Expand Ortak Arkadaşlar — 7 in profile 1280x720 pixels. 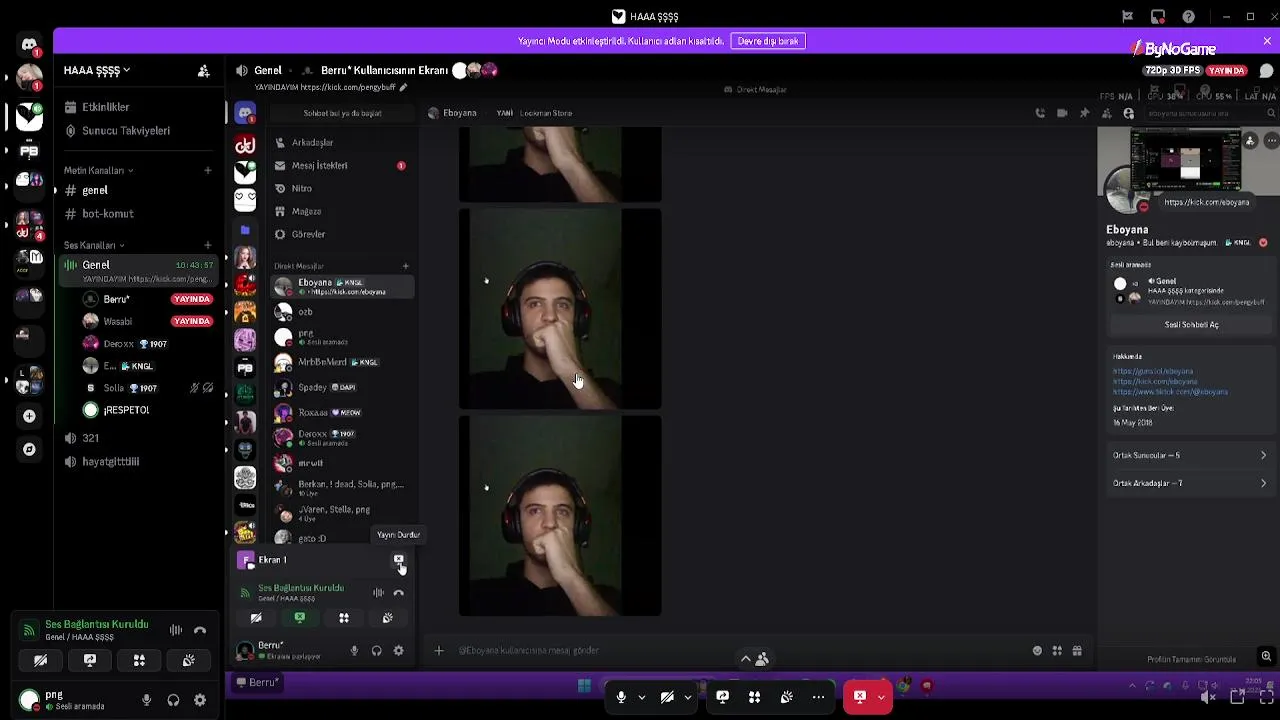click(1190, 484)
